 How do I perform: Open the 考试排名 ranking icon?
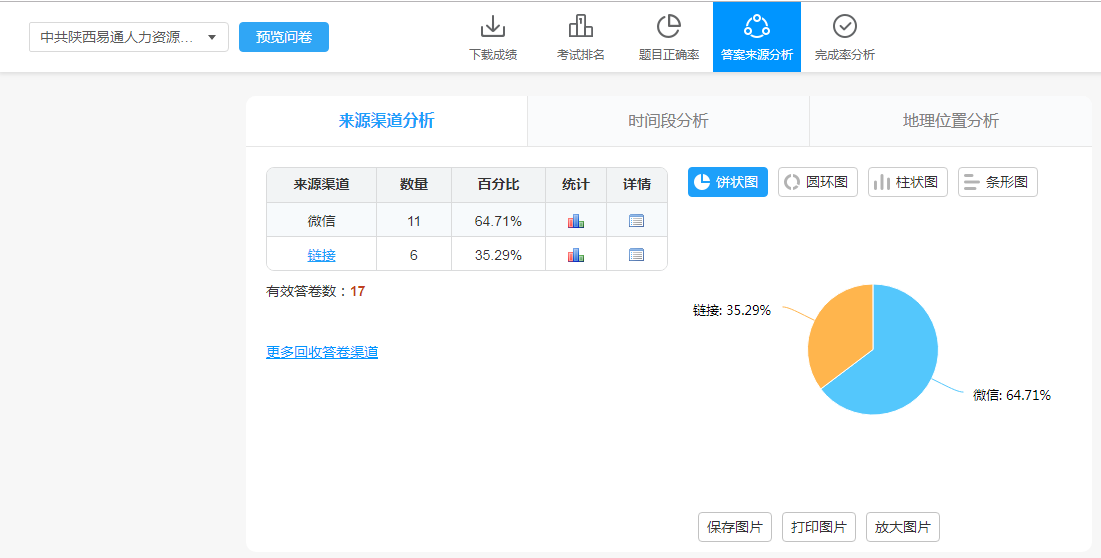(581, 27)
